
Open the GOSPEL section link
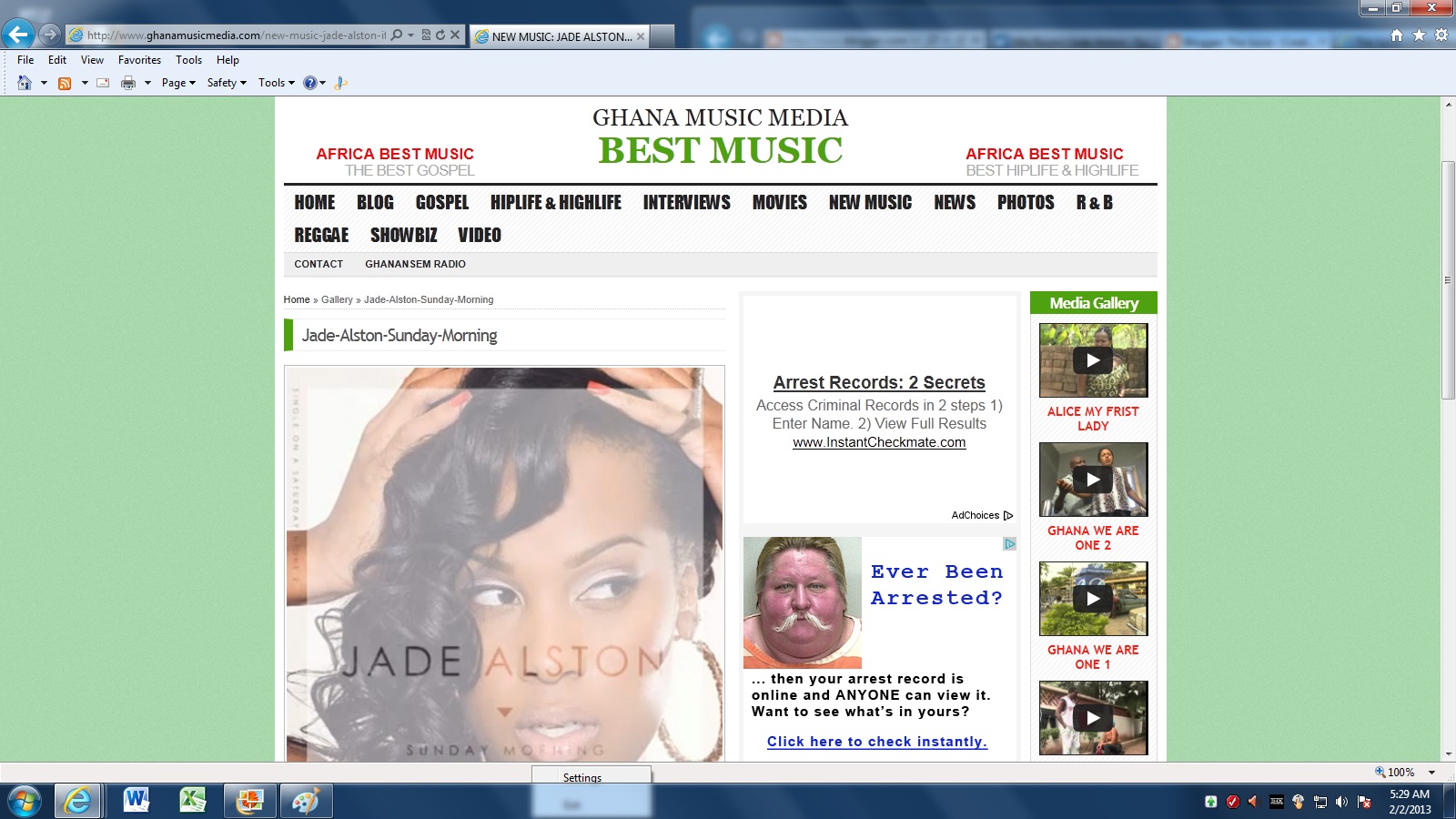[x=442, y=202]
